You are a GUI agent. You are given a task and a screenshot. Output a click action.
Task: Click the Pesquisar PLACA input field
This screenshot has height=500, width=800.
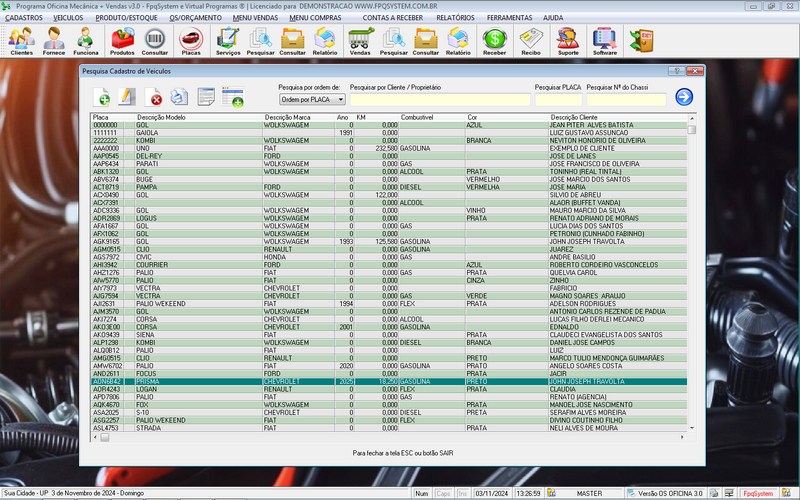coord(557,100)
